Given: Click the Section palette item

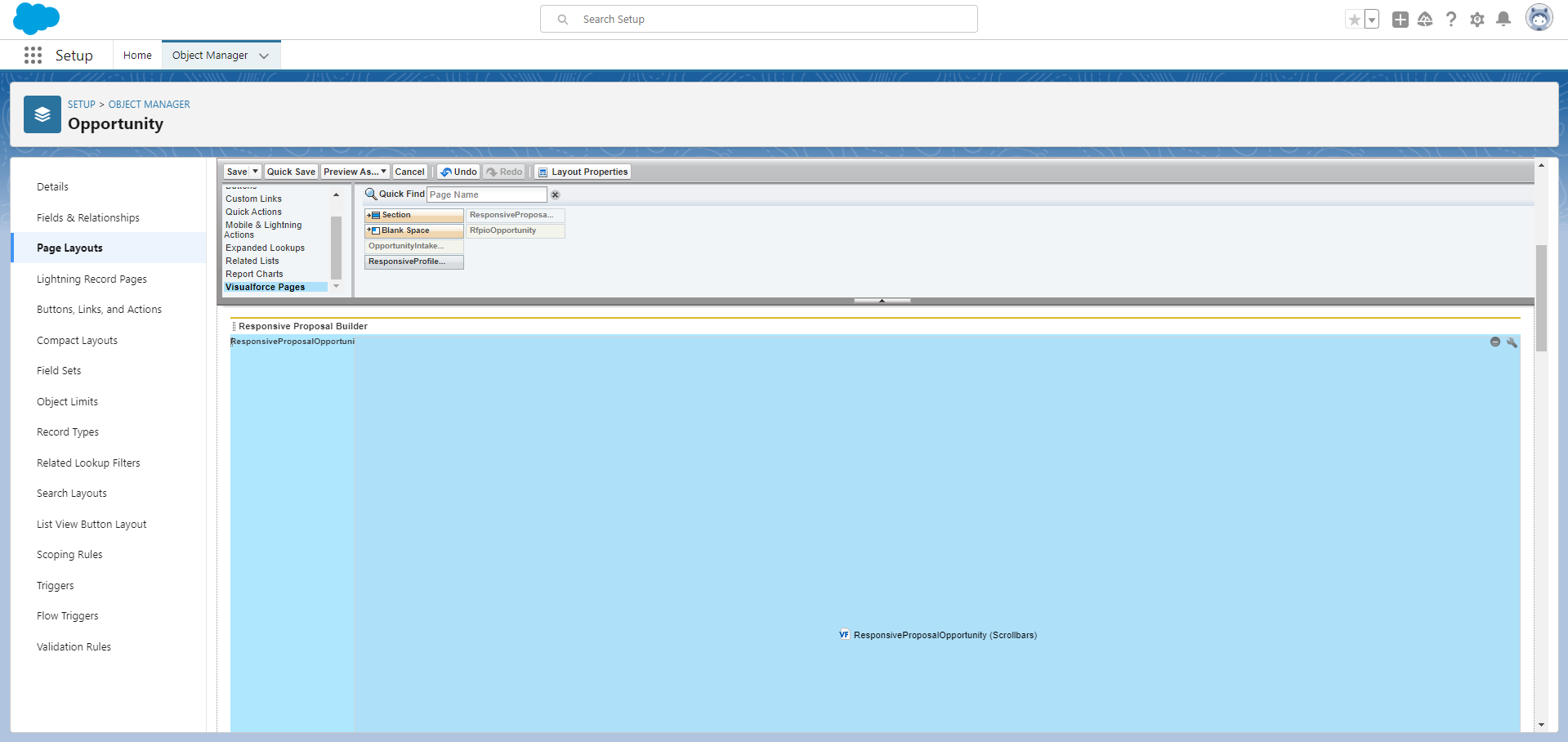Looking at the screenshot, I should click(414, 215).
